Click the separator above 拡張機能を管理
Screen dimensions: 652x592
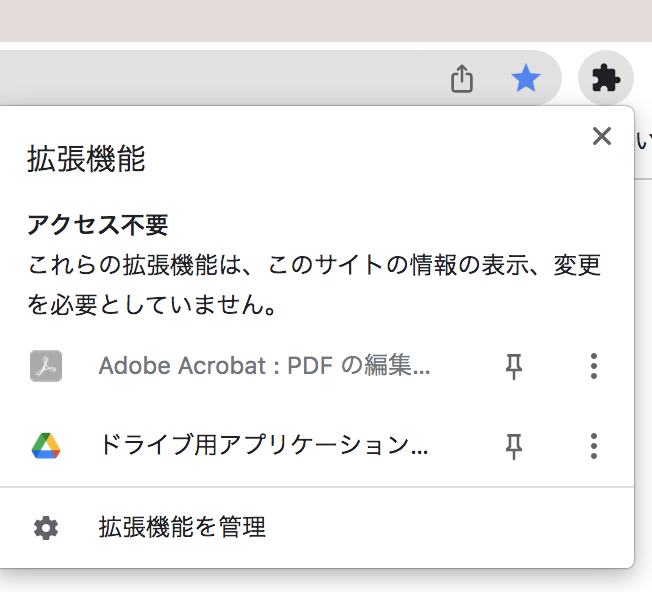click(x=316, y=487)
